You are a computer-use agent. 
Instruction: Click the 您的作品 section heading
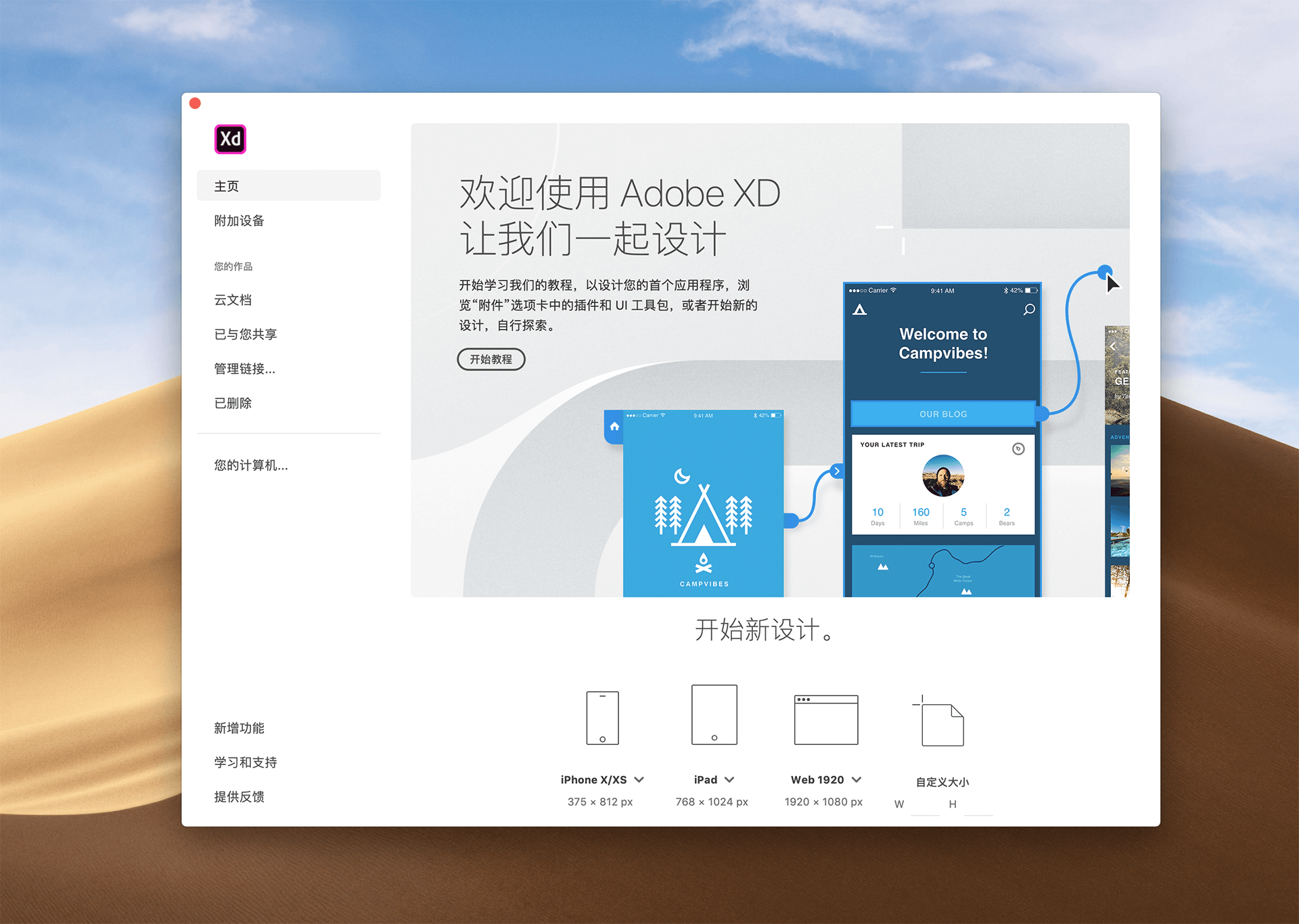coord(233,267)
